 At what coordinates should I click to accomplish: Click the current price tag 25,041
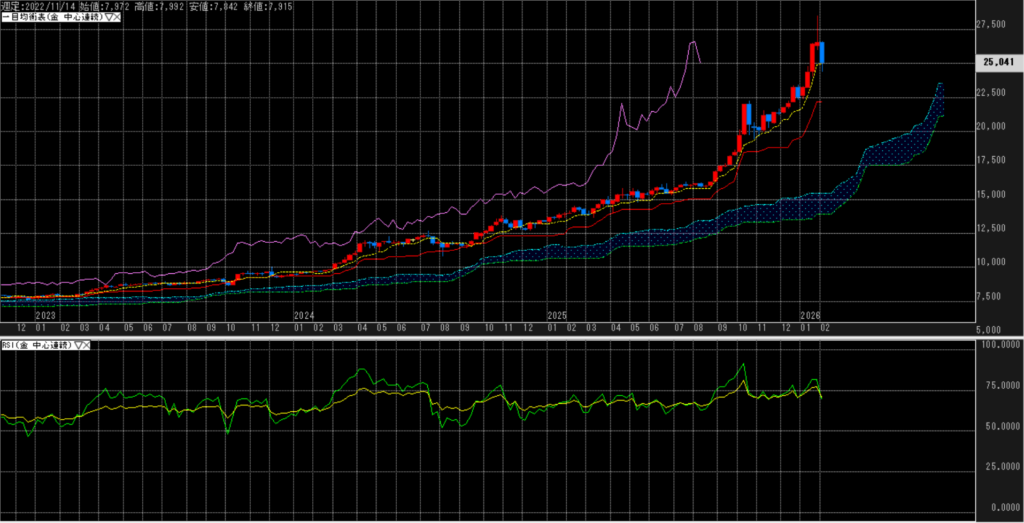point(999,62)
